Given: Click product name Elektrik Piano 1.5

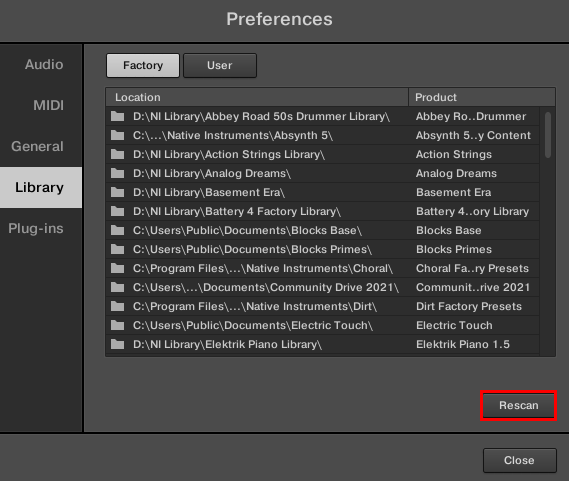Looking at the screenshot, I should [463, 344].
